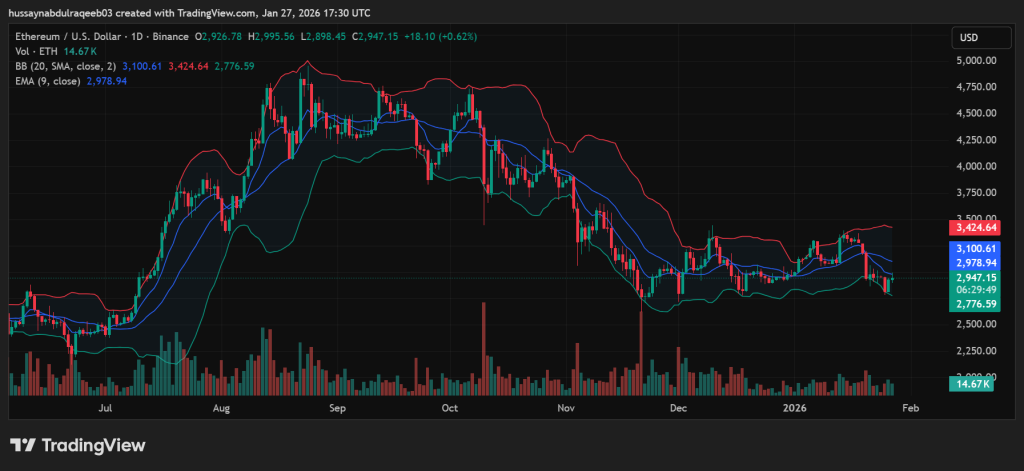Click the Oct marker on time axis
The height and width of the screenshot is (471, 1024).
tap(450, 409)
